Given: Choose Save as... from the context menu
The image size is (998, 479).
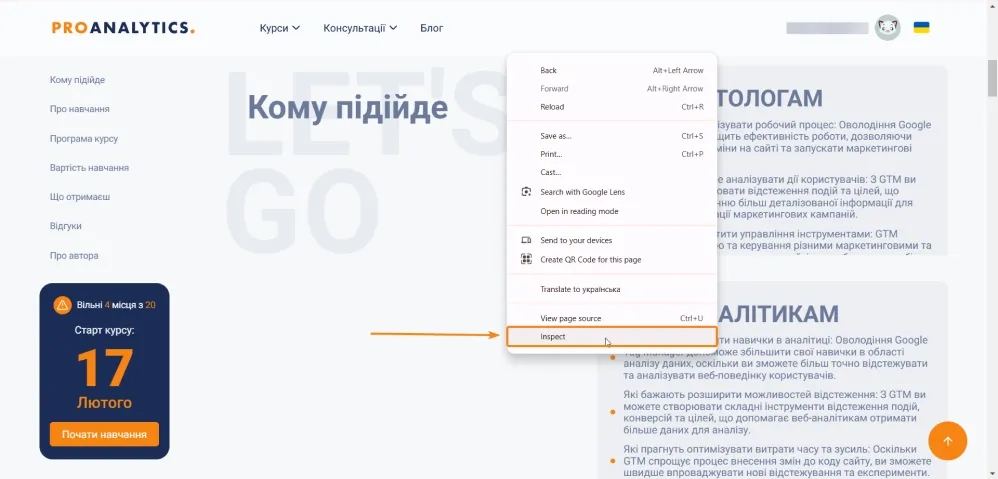Looking at the screenshot, I should point(612,136).
